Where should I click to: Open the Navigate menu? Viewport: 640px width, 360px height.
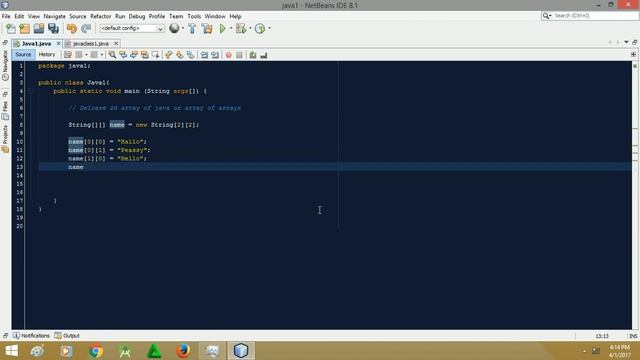[54, 16]
